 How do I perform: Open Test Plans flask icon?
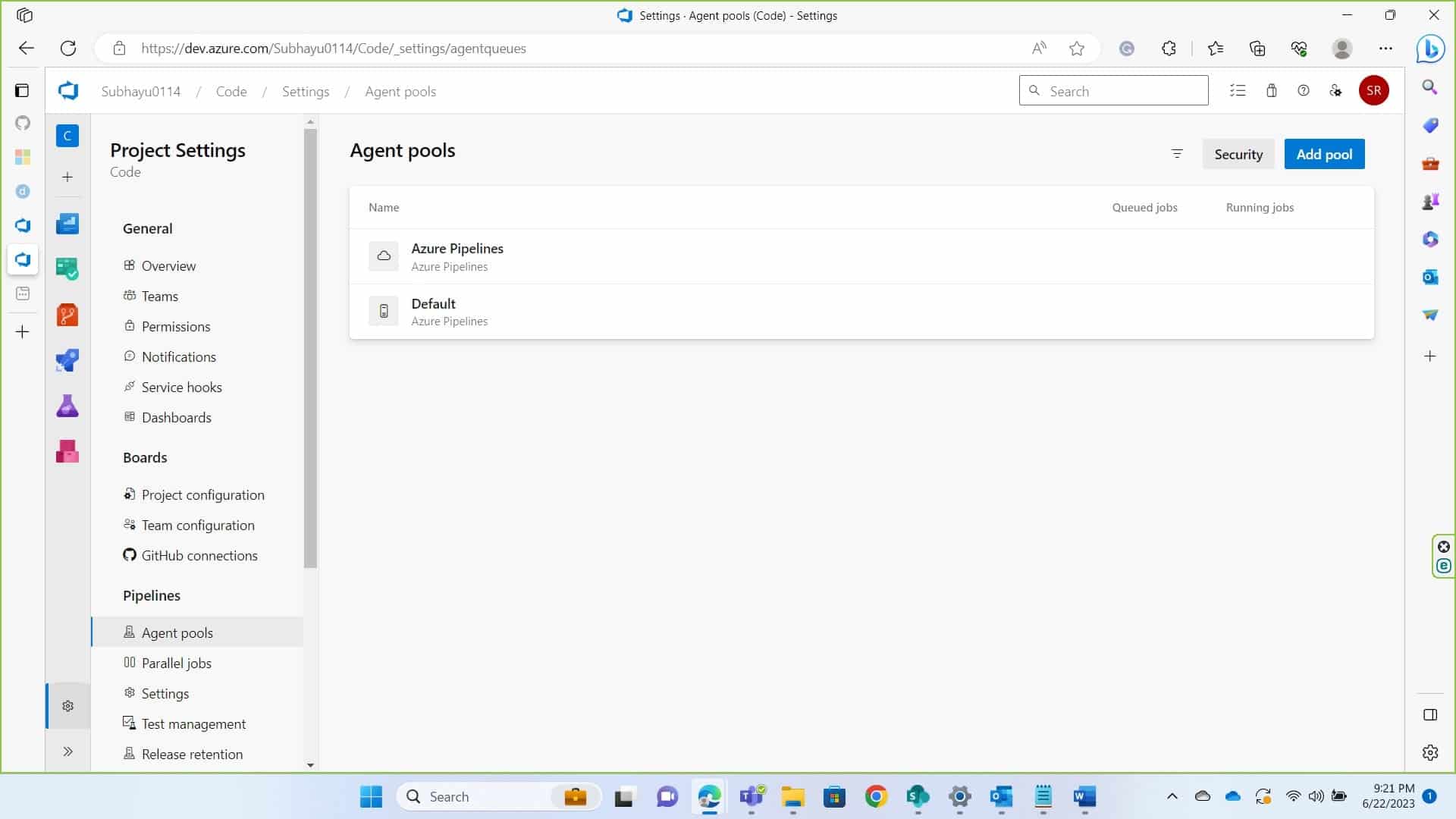point(67,406)
